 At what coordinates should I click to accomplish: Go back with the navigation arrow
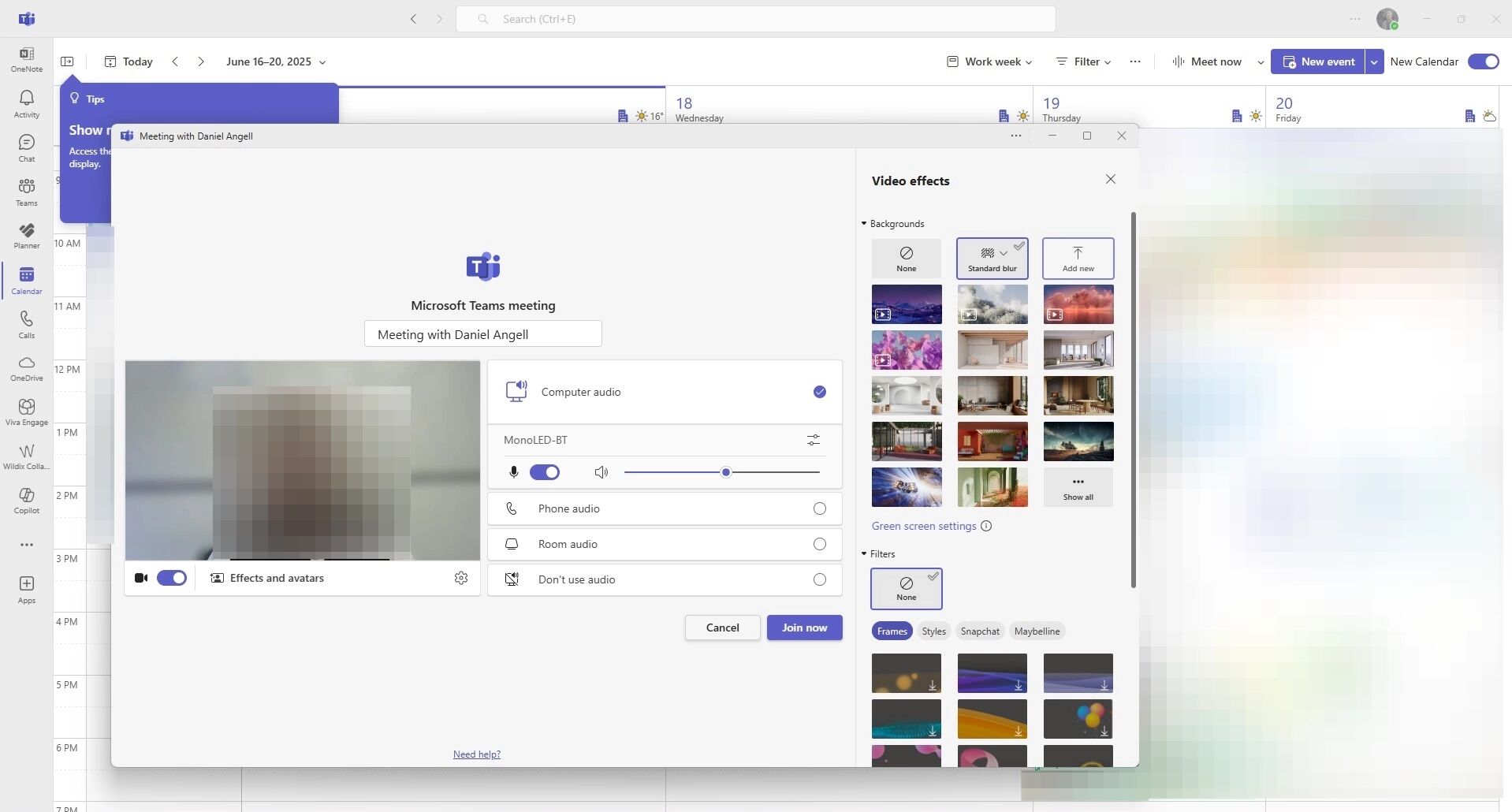pyautogui.click(x=413, y=19)
